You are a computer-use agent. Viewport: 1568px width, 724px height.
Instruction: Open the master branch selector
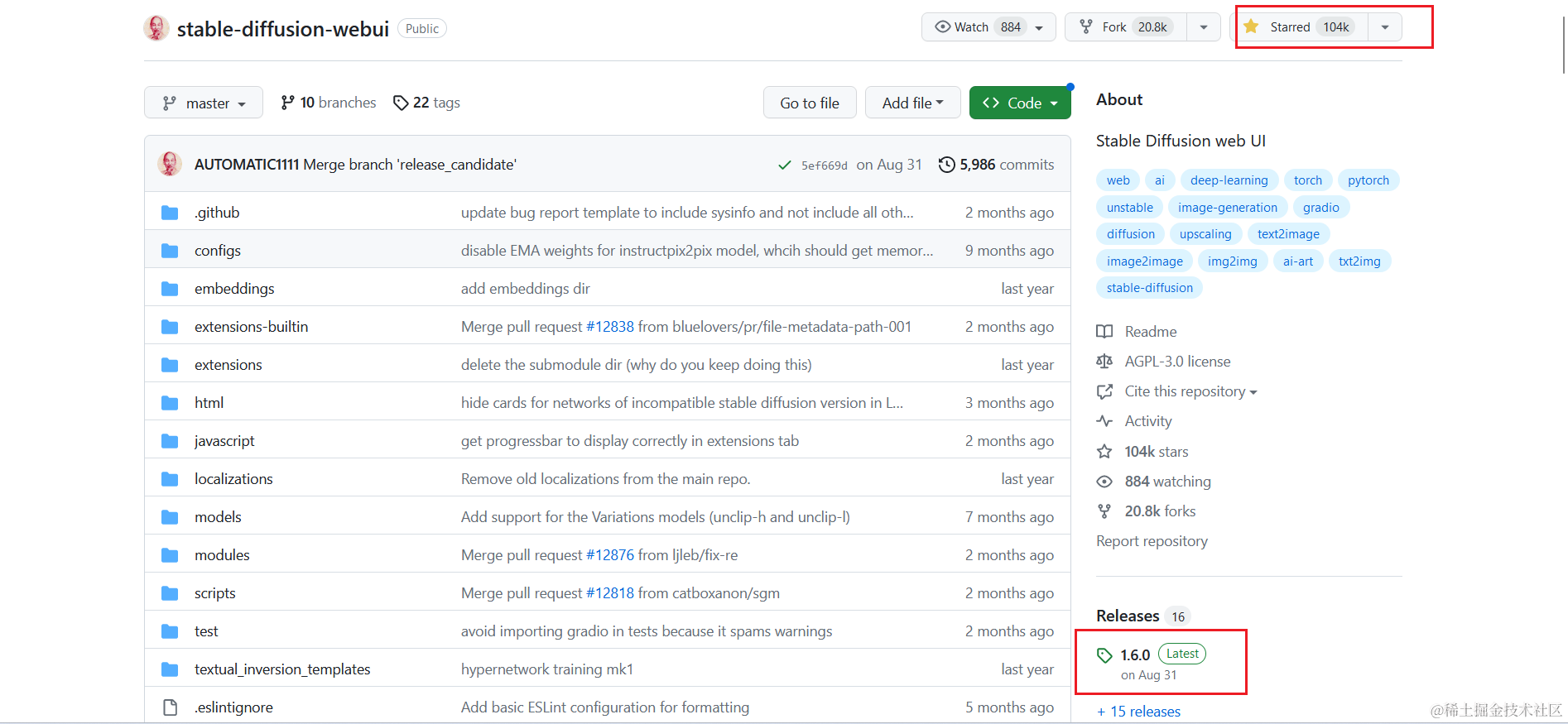pos(204,103)
